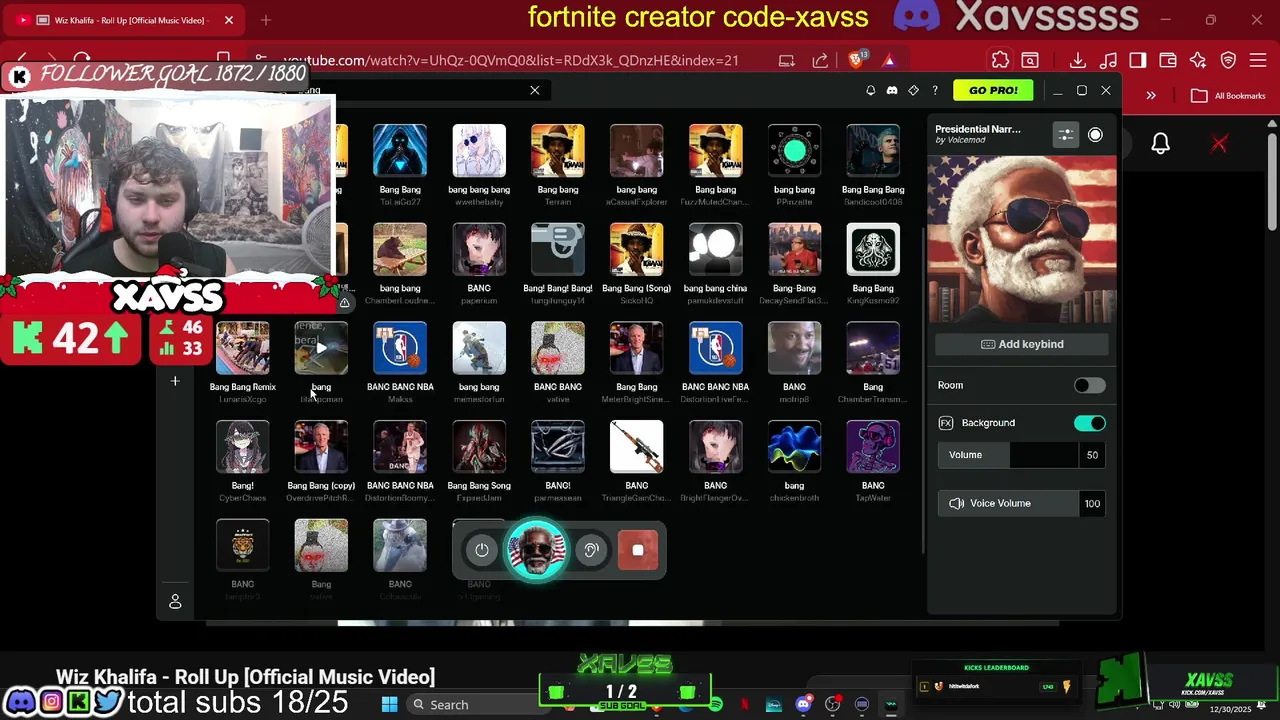Click the ticket/coupon icon in Voicemod header

[x=913, y=90]
